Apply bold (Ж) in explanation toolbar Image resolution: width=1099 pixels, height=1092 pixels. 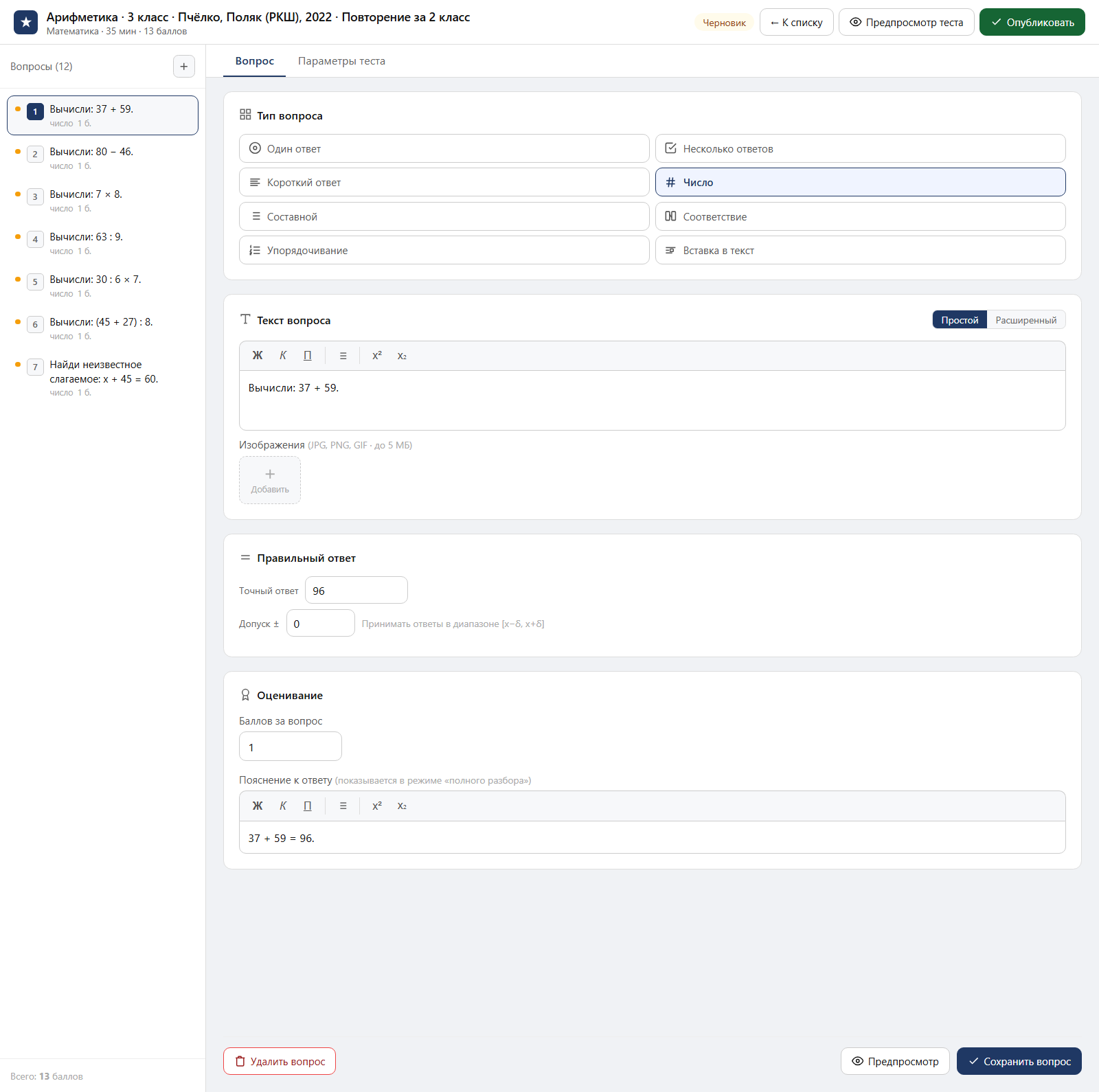point(258,806)
